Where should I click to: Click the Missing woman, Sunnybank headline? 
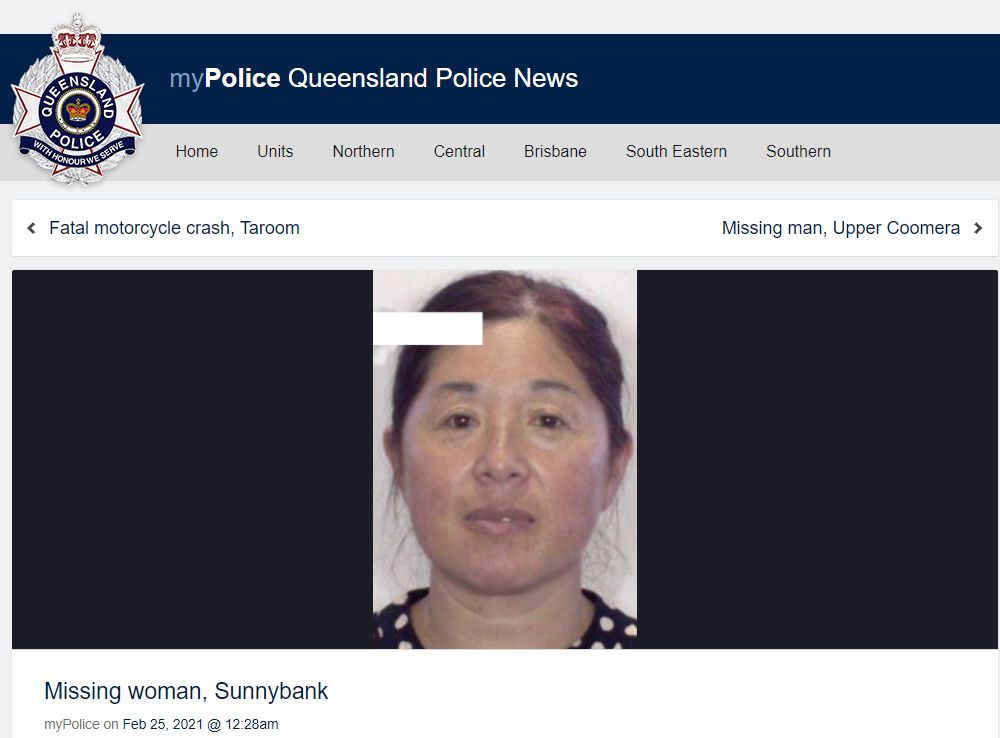186,691
